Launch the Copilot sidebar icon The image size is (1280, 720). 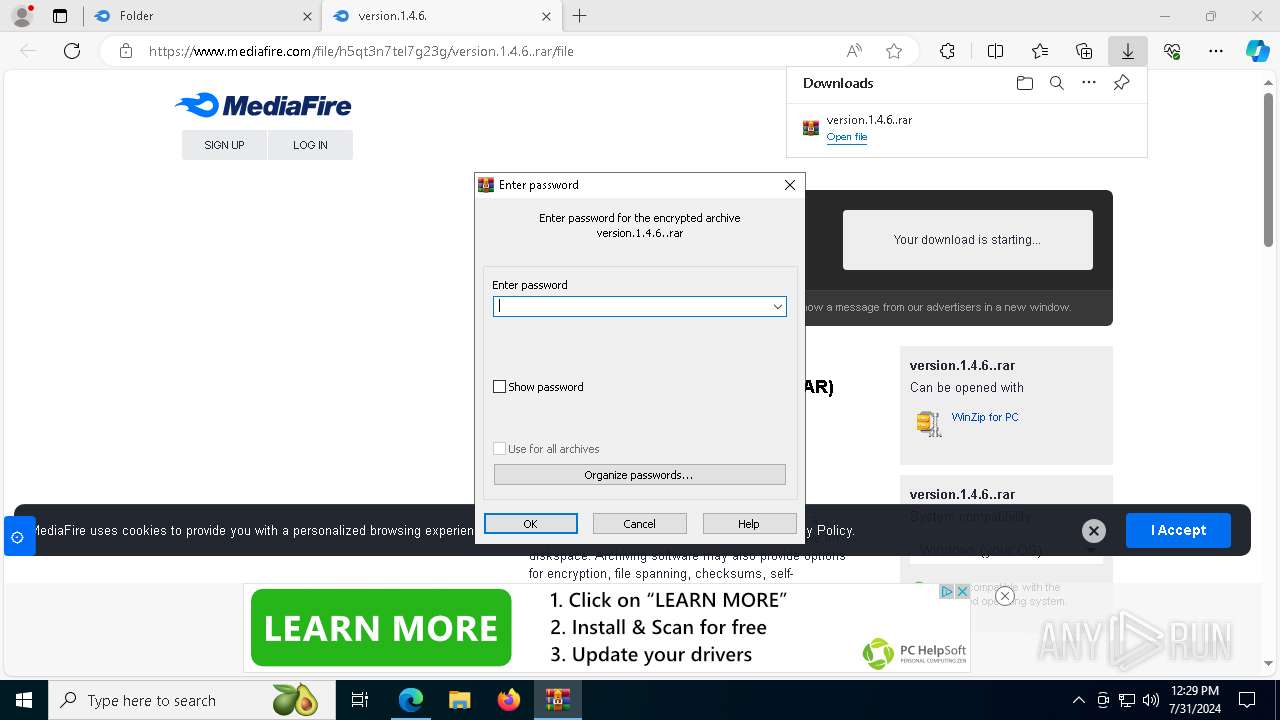pyautogui.click(x=1257, y=51)
